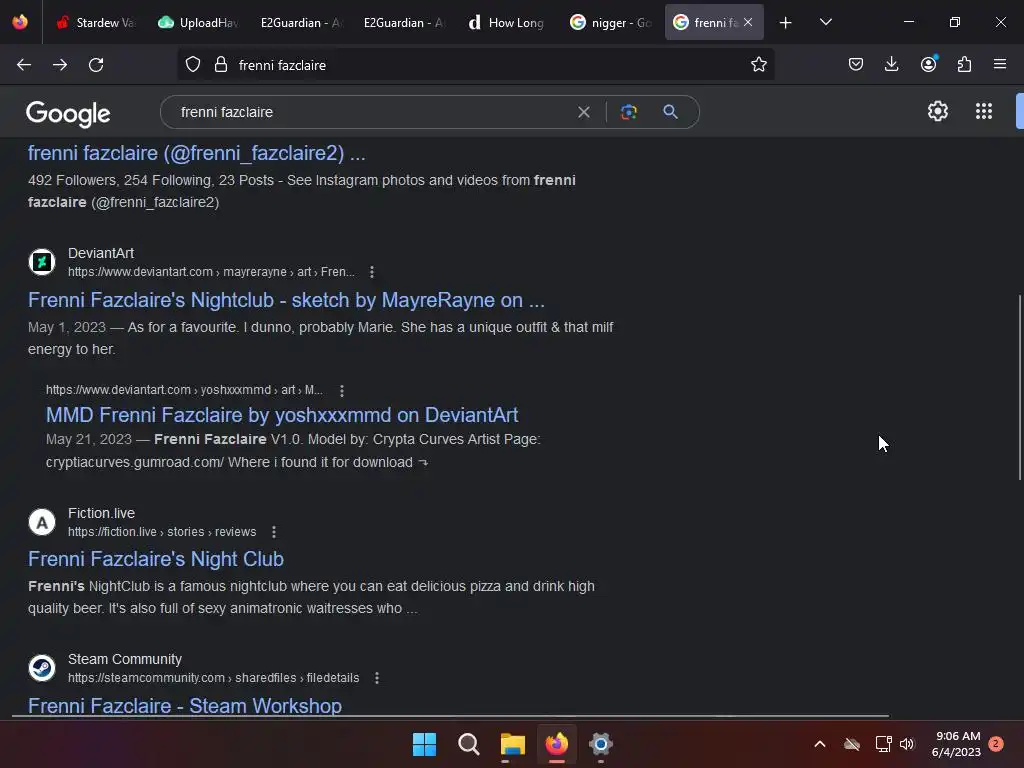Open Windows taskbar search
The width and height of the screenshot is (1024, 768).
[x=468, y=744]
